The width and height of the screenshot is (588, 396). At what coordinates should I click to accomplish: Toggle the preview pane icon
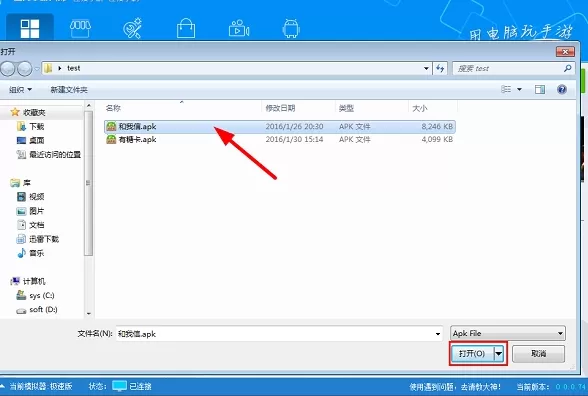(540, 89)
